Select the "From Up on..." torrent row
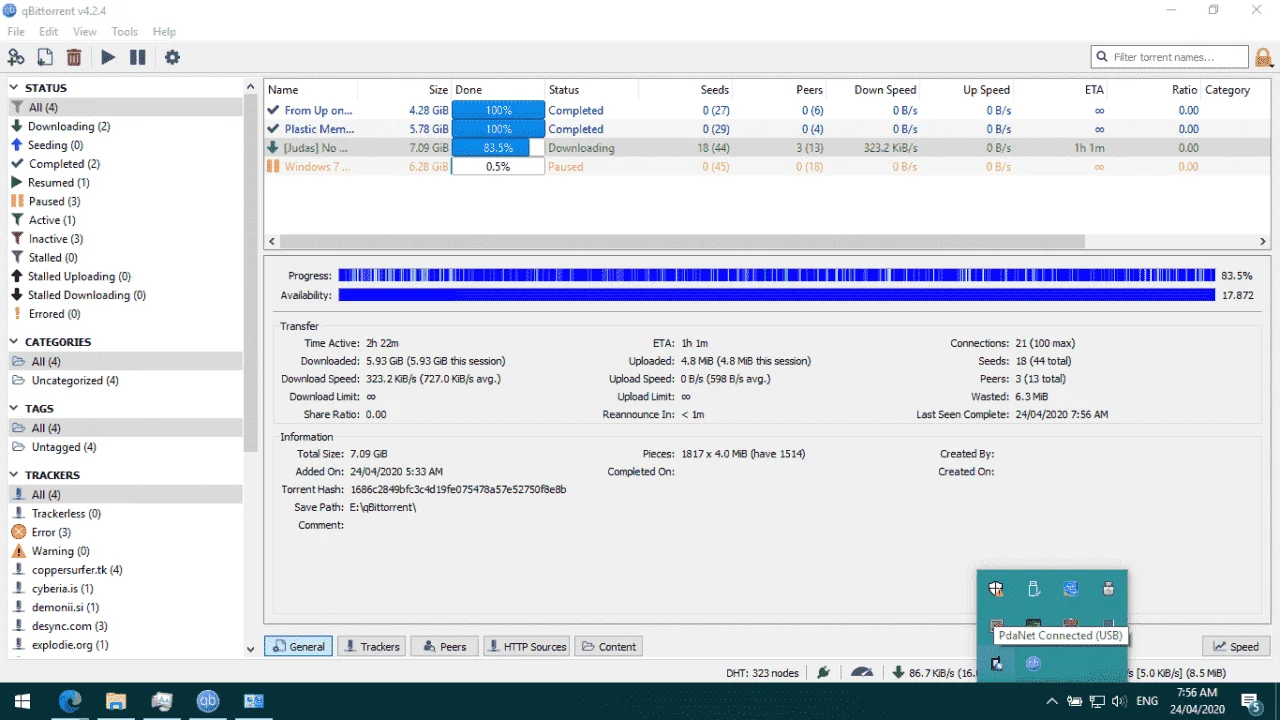 [766, 110]
